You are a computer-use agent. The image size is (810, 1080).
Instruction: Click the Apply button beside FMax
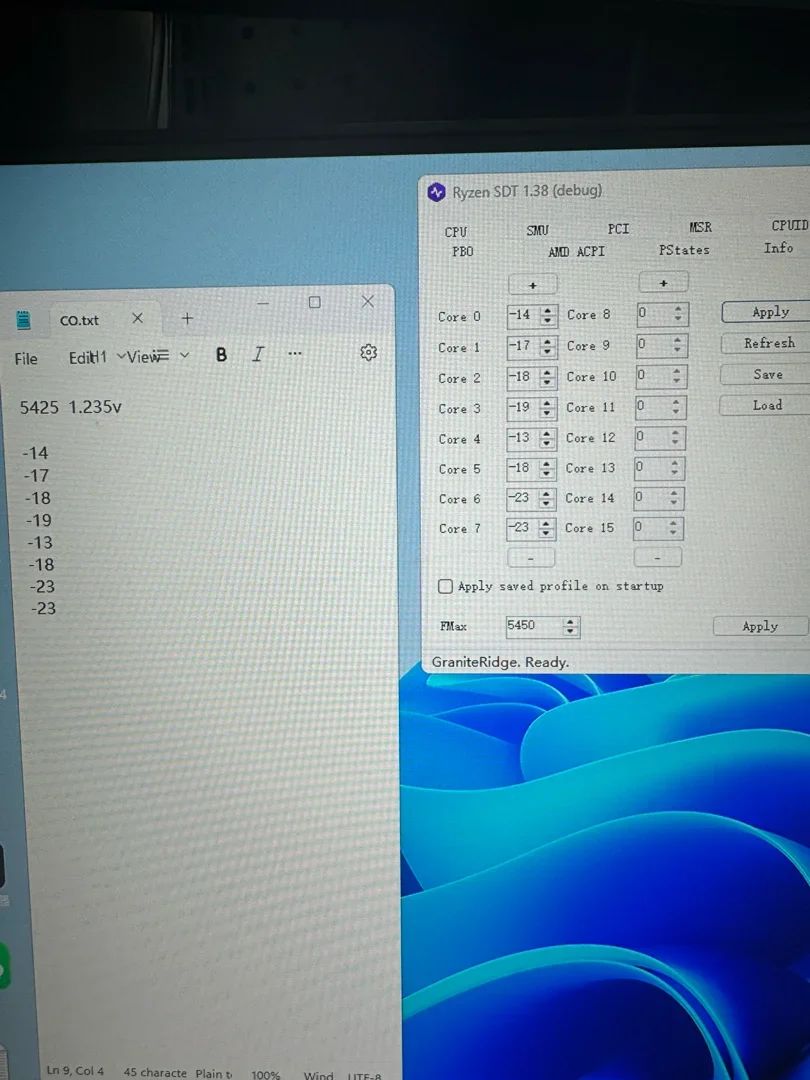click(x=760, y=626)
